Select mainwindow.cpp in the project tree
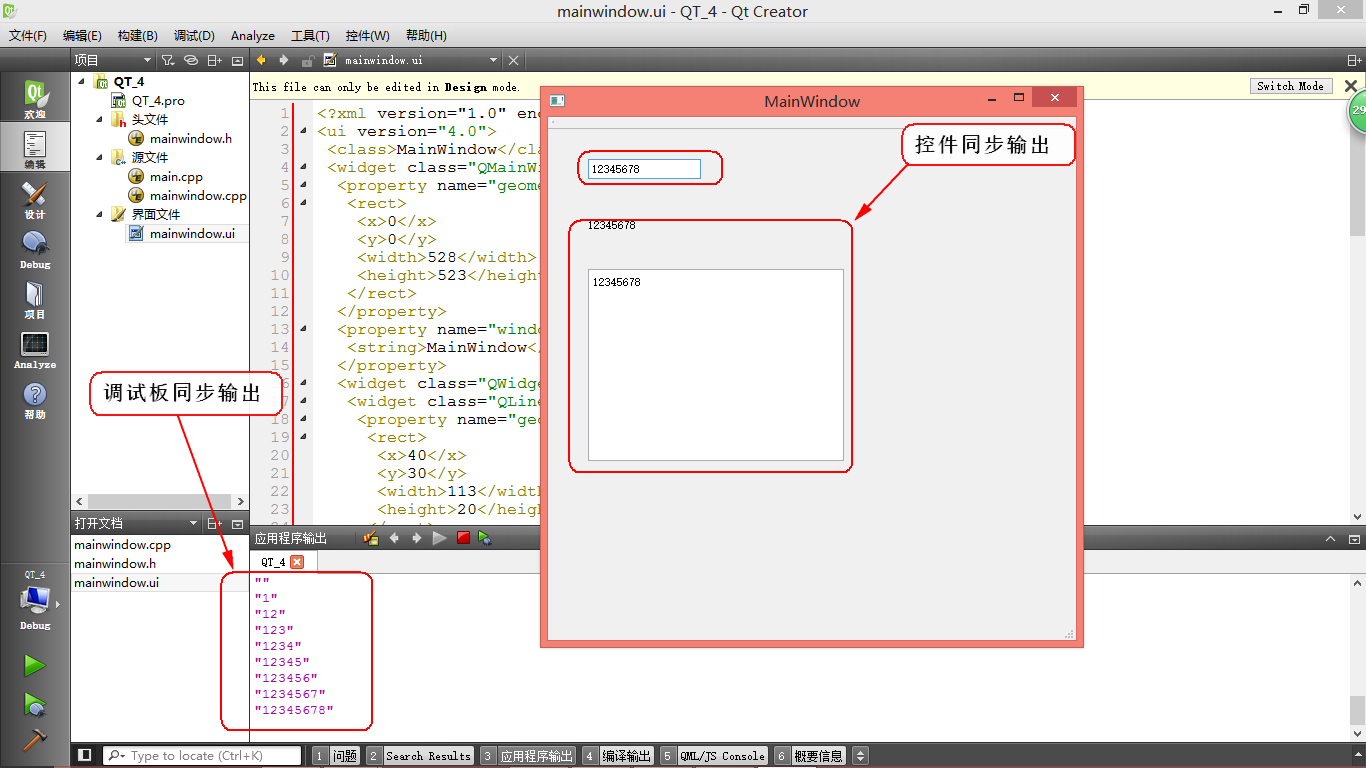Screen dimensions: 1366x768 point(198,196)
